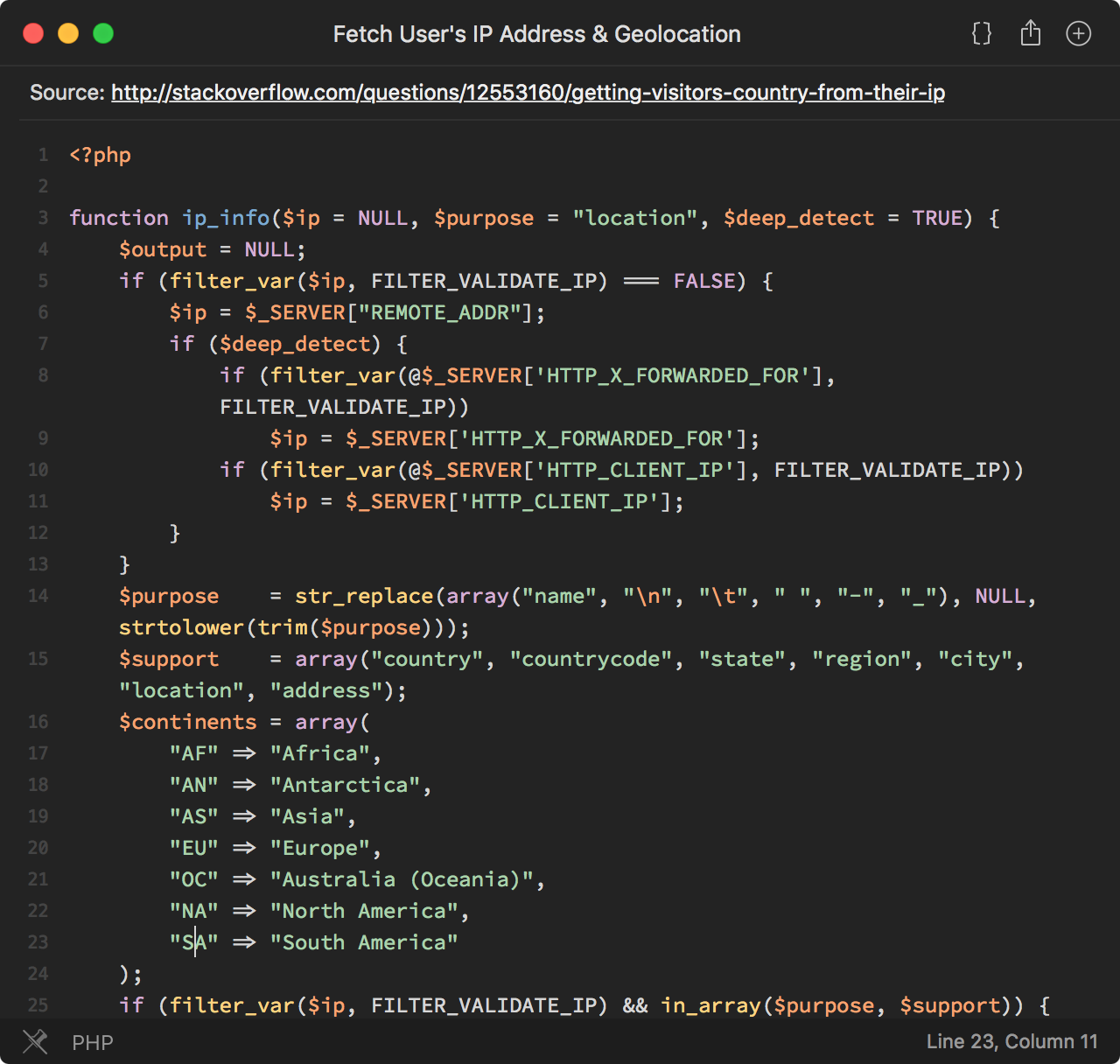
Task: Click line number 16 in gutter
Action: (x=38, y=722)
